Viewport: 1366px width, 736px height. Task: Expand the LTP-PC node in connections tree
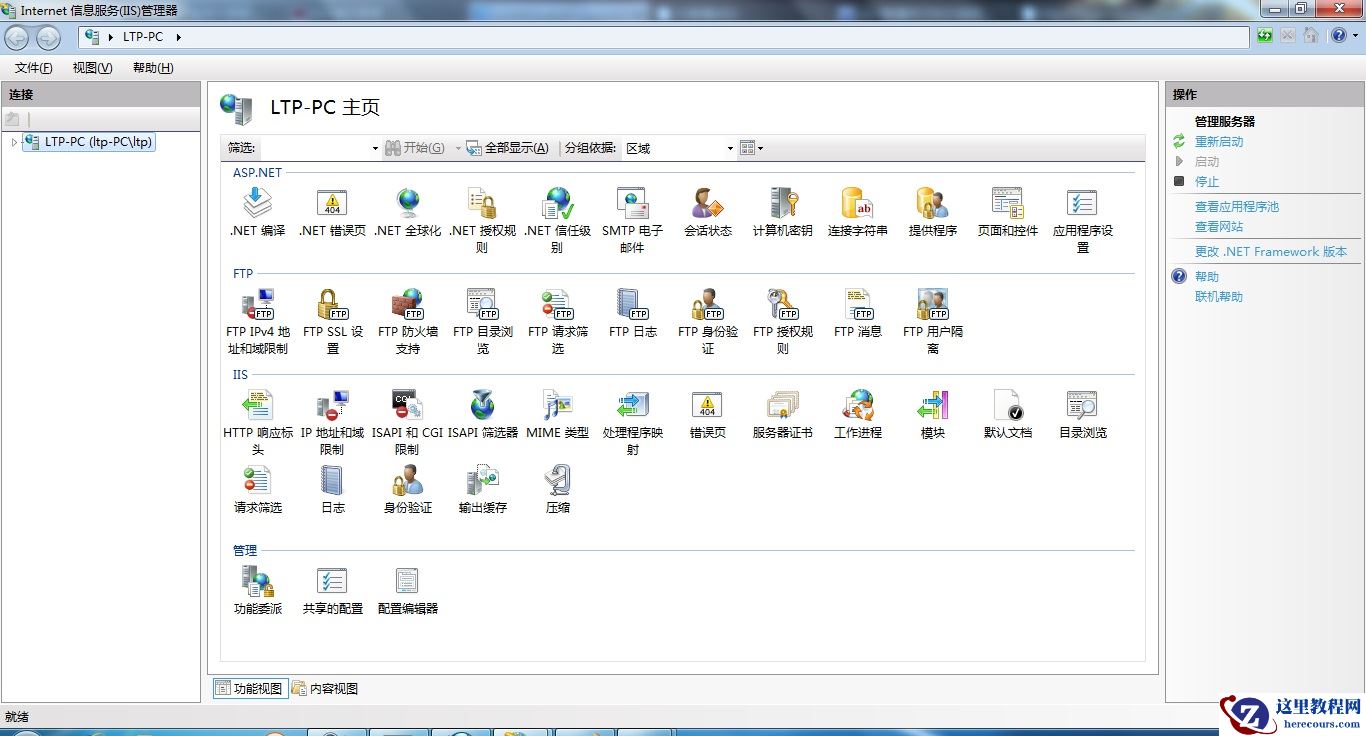[15, 141]
